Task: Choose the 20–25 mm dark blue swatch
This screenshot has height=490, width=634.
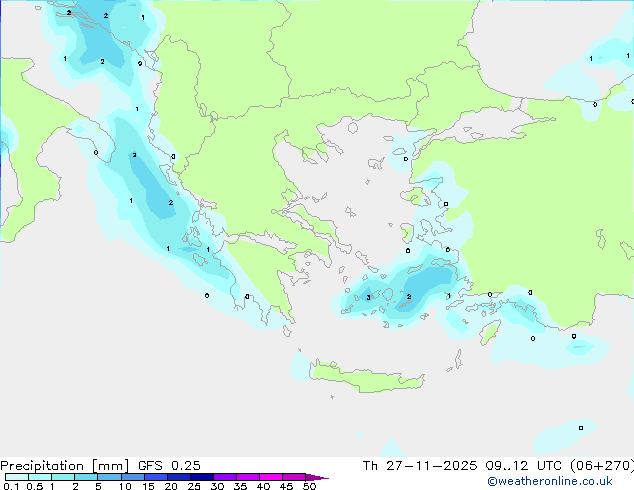Action: point(178,477)
